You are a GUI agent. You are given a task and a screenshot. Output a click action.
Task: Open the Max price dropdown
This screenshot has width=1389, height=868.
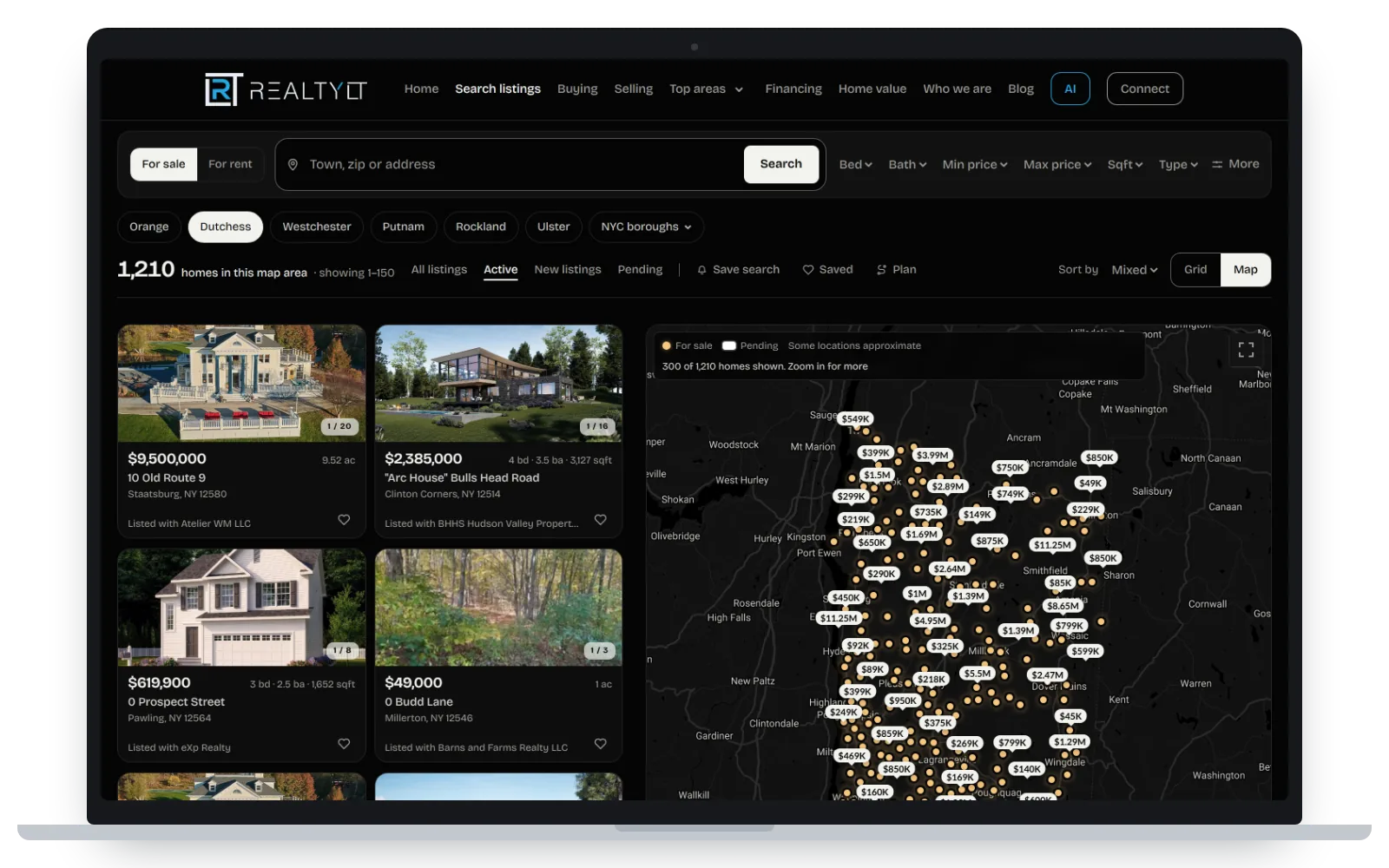point(1057,165)
